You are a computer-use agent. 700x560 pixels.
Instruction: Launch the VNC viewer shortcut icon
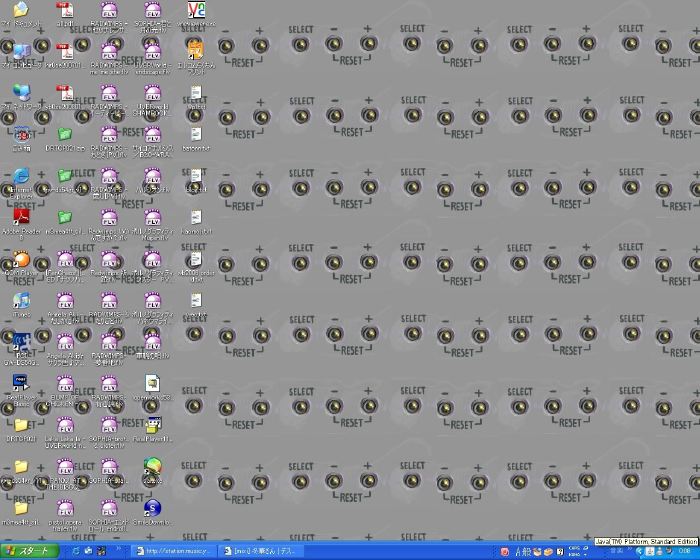pos(196,9)
